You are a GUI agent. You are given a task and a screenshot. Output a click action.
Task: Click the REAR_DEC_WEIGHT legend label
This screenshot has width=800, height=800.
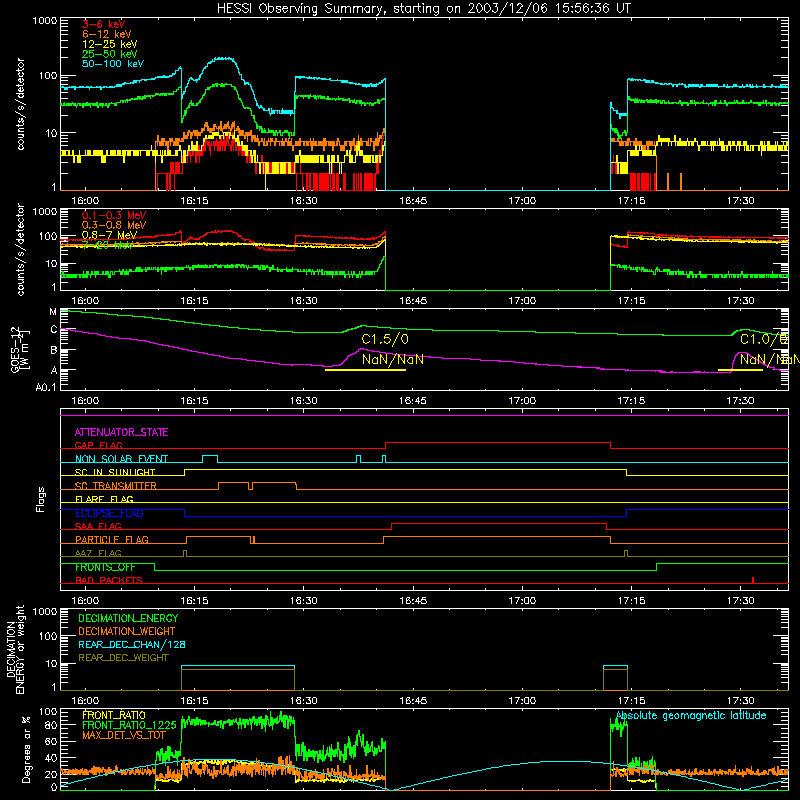point(123,658)
